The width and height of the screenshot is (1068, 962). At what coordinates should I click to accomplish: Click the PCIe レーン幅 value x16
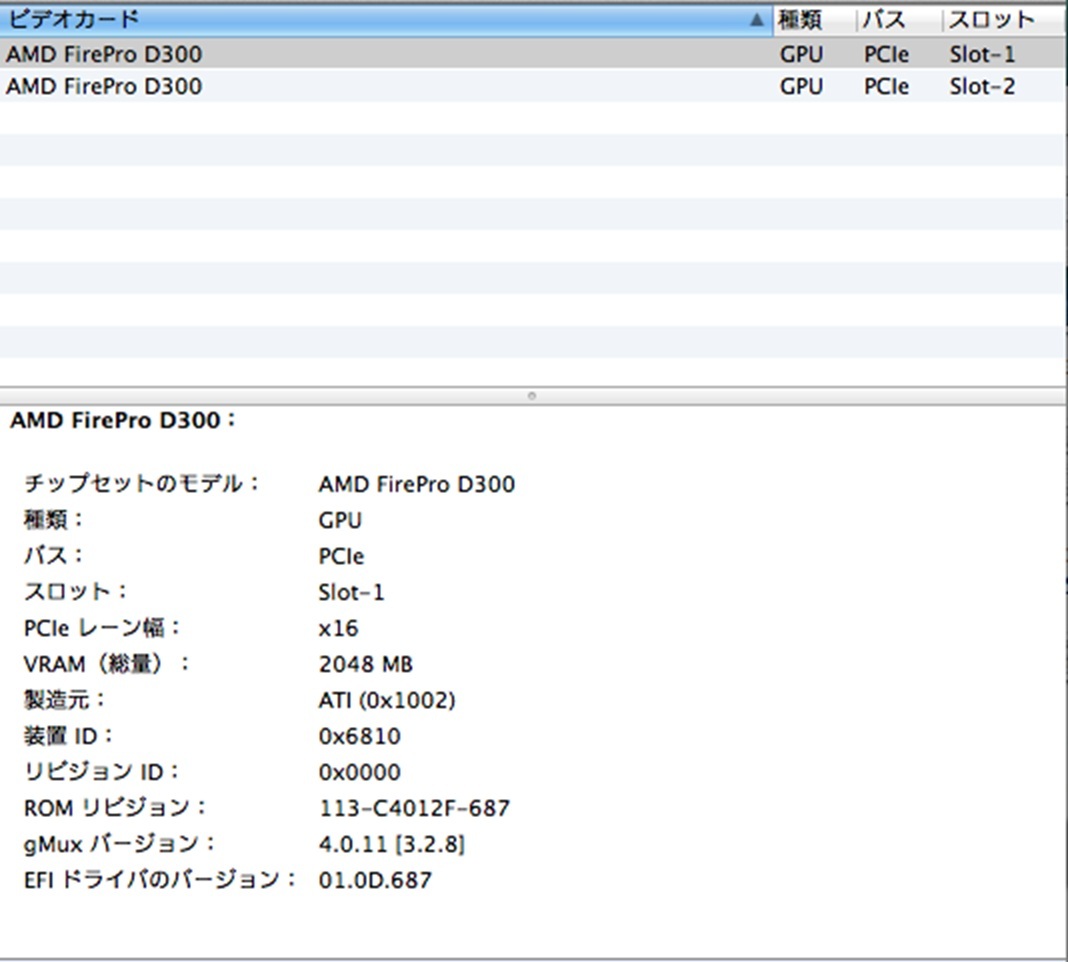pos(338,628)
